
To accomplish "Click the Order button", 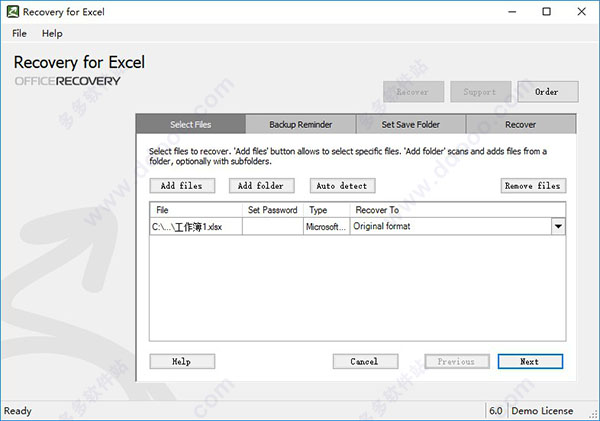I will (548, 92).
